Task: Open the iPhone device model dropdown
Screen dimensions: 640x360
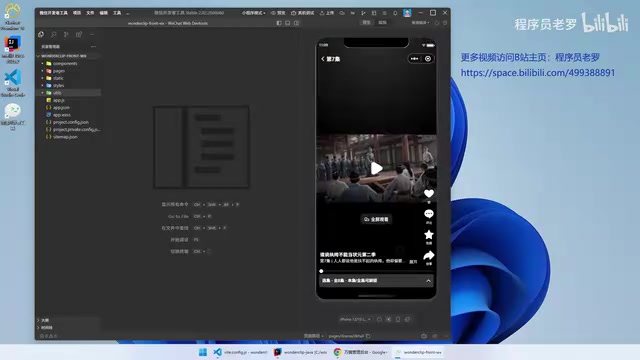Action: (x=355, y=319)
